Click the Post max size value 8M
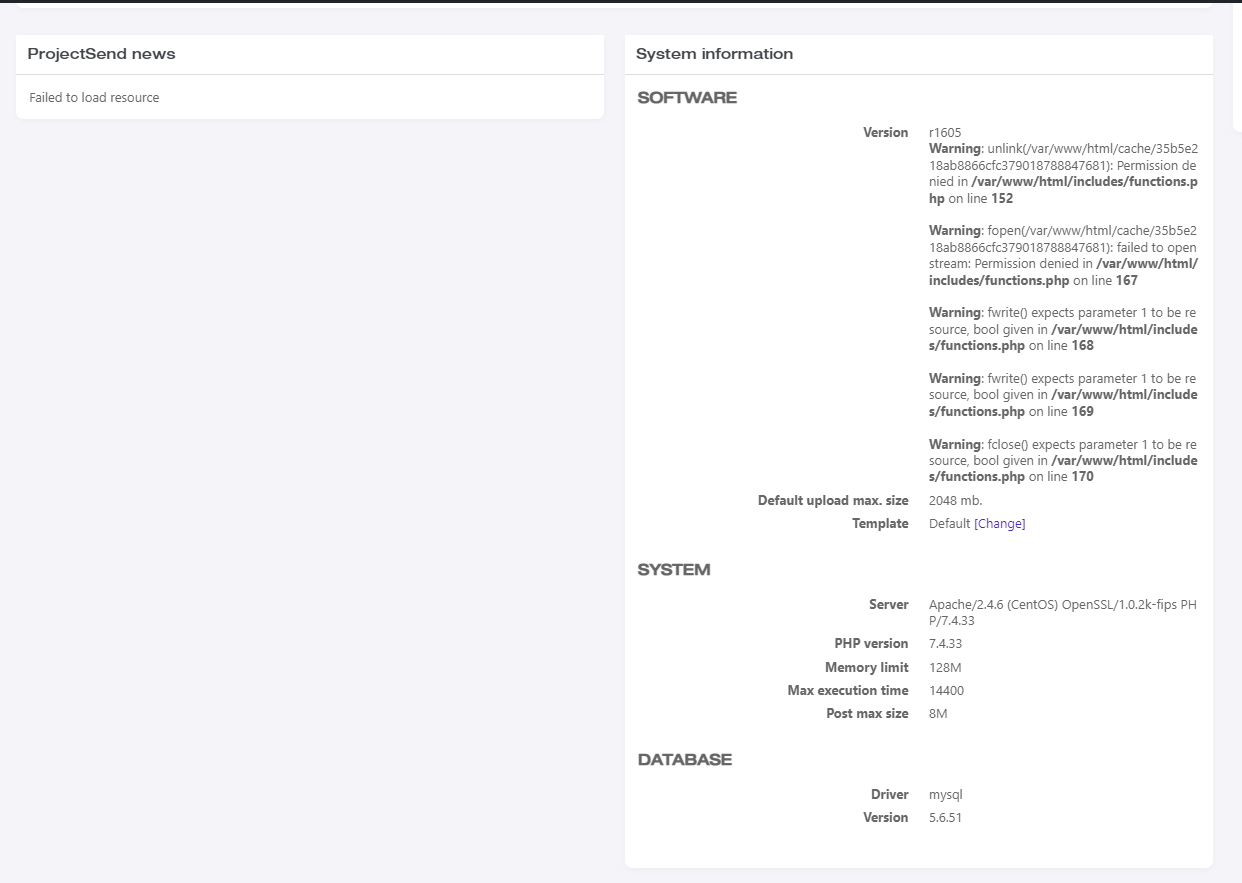Image resolution: width=1242 pixels, height=883 pixels. click(x=937, y=713)
